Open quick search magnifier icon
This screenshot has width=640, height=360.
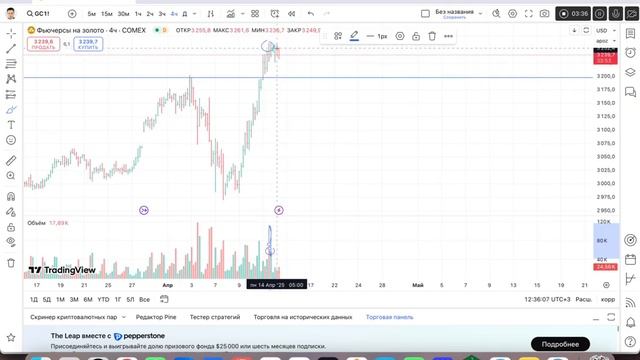[496, 14]
